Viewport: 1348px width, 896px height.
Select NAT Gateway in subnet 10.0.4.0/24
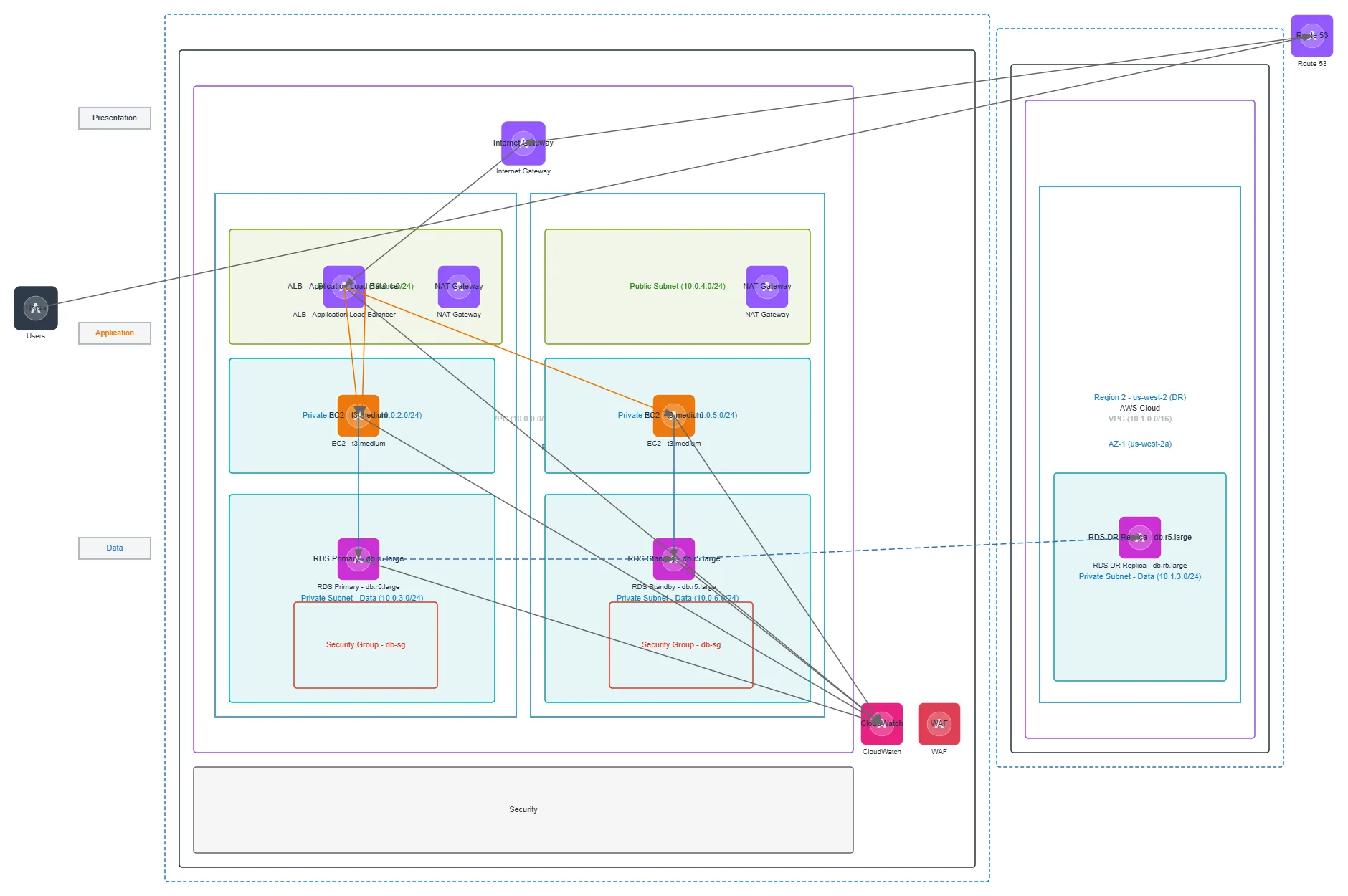pyautogui.click(x=767, y=287)
